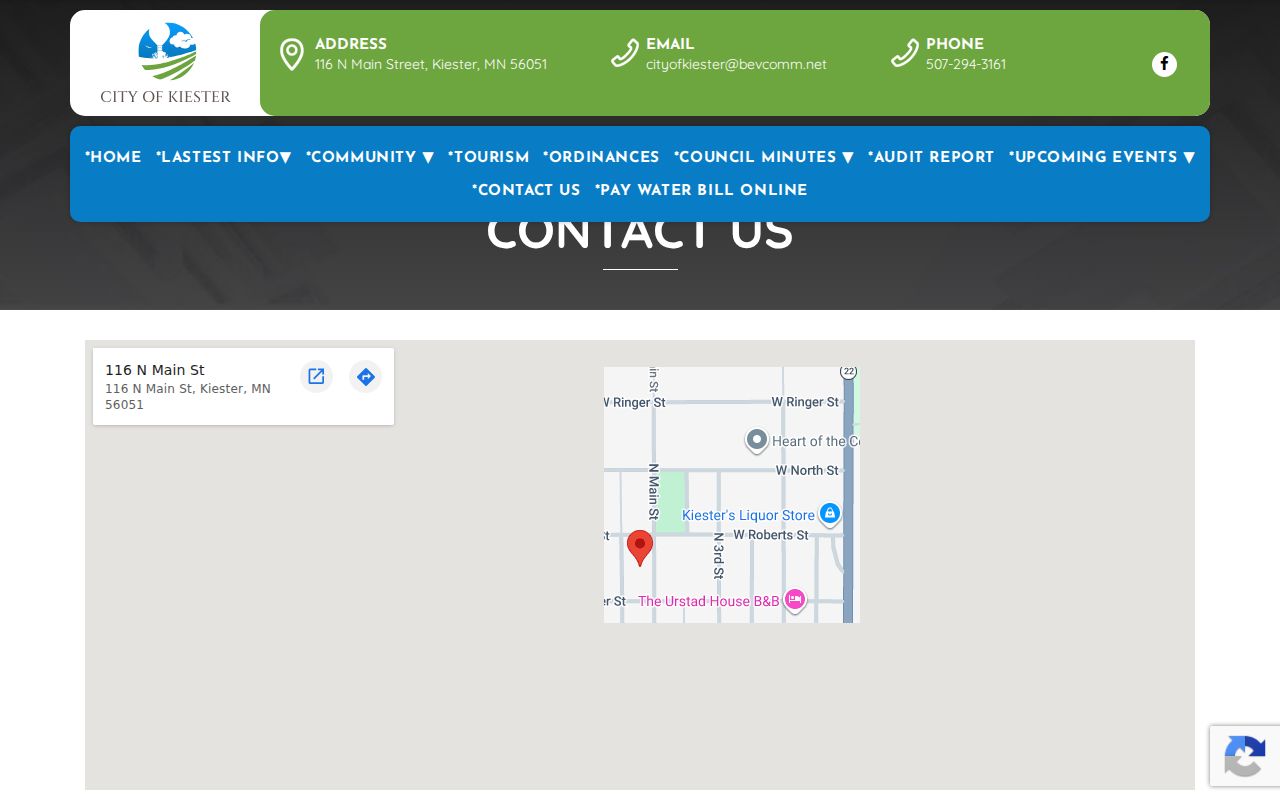
Task: Click the phone handset icon beside PHONE
Action: point(905,53)
